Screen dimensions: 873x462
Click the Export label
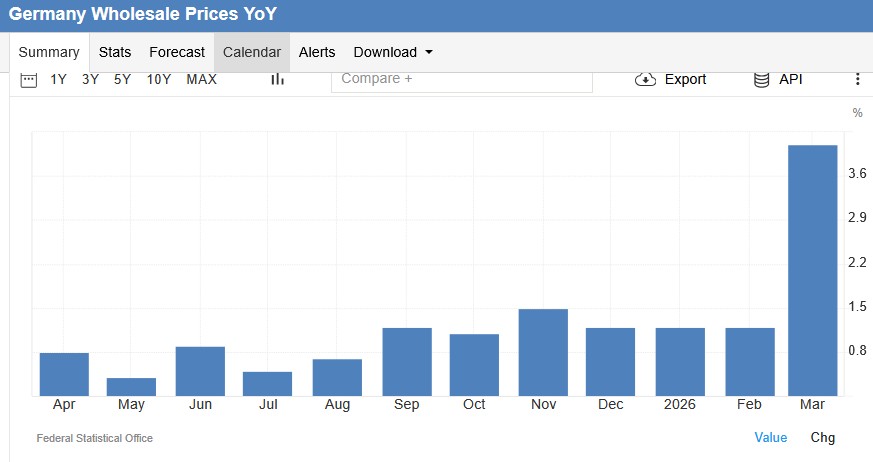tap(685, 80)
